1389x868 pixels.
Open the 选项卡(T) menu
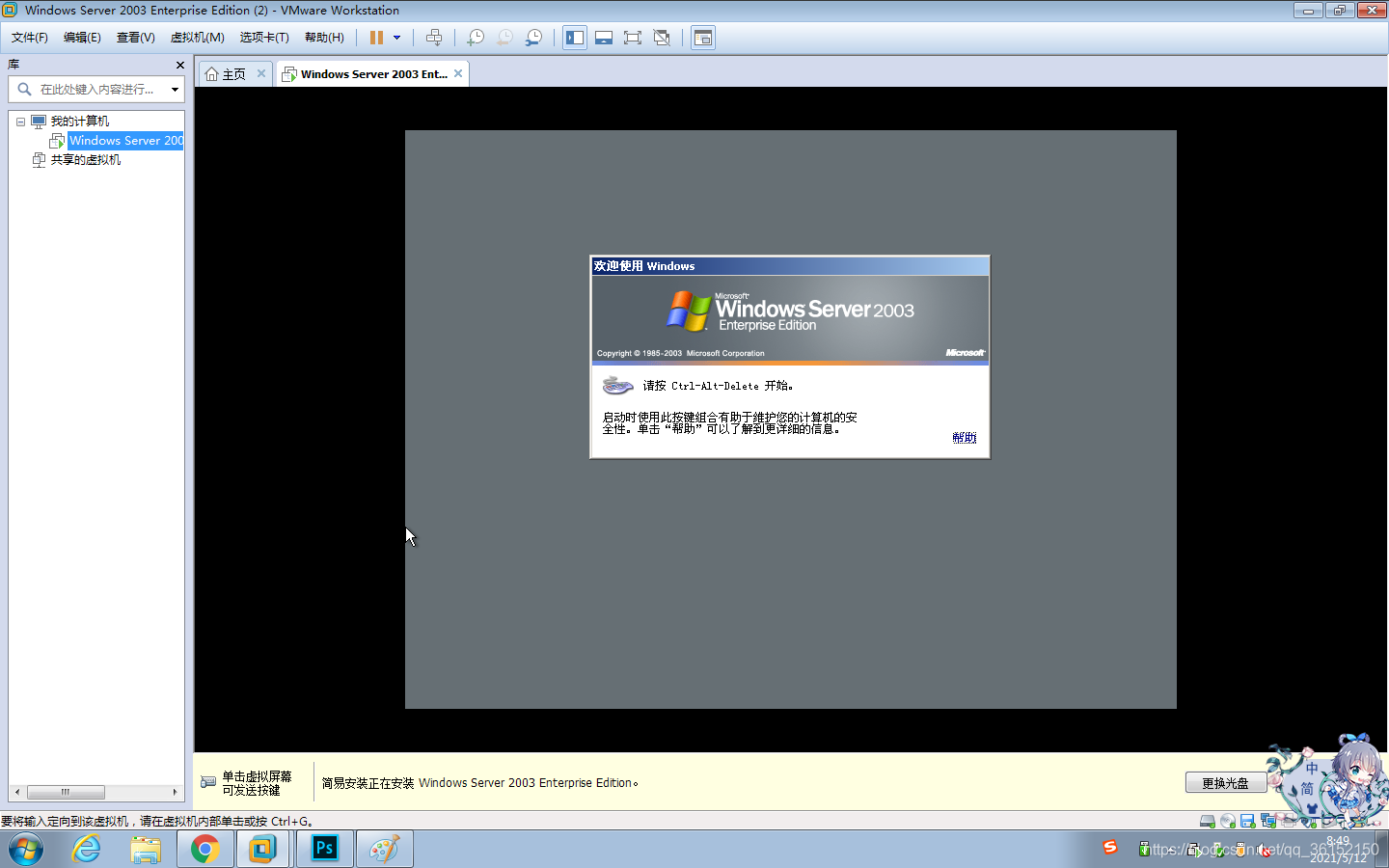264,38
